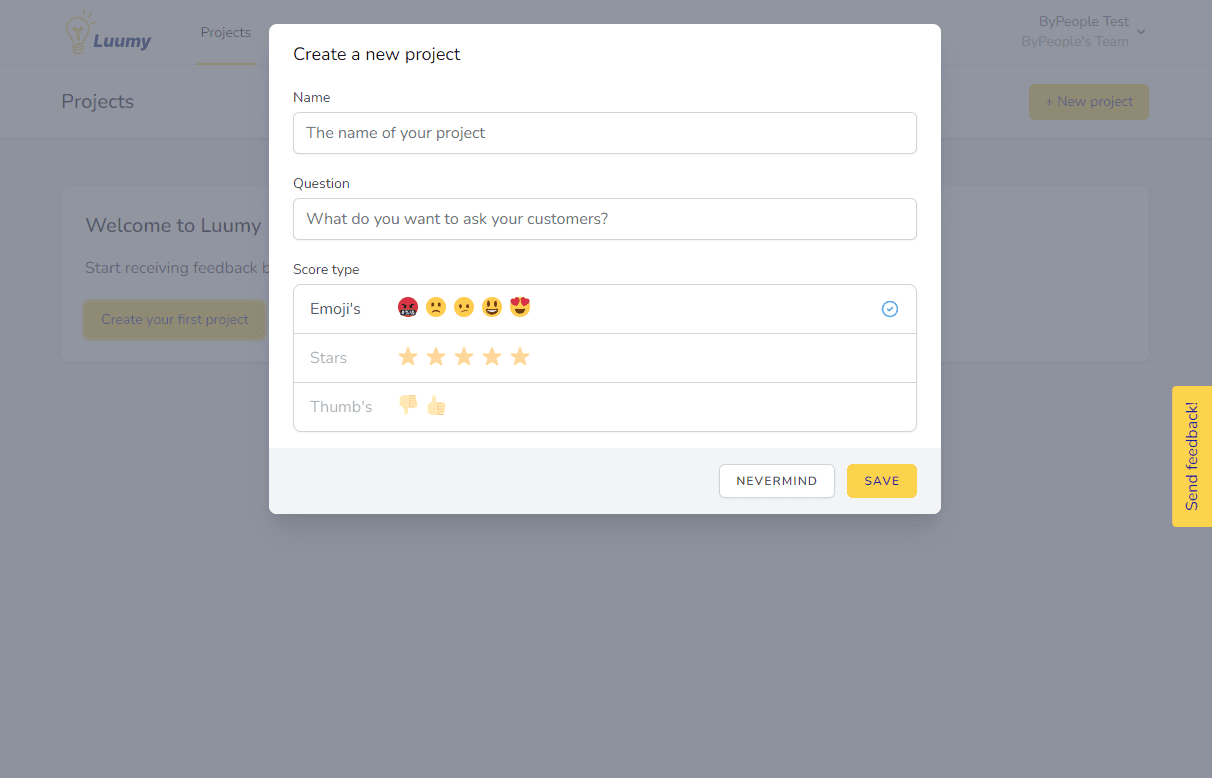
Task: Click the frowning emoji face
Action: [x=435, y=307]
